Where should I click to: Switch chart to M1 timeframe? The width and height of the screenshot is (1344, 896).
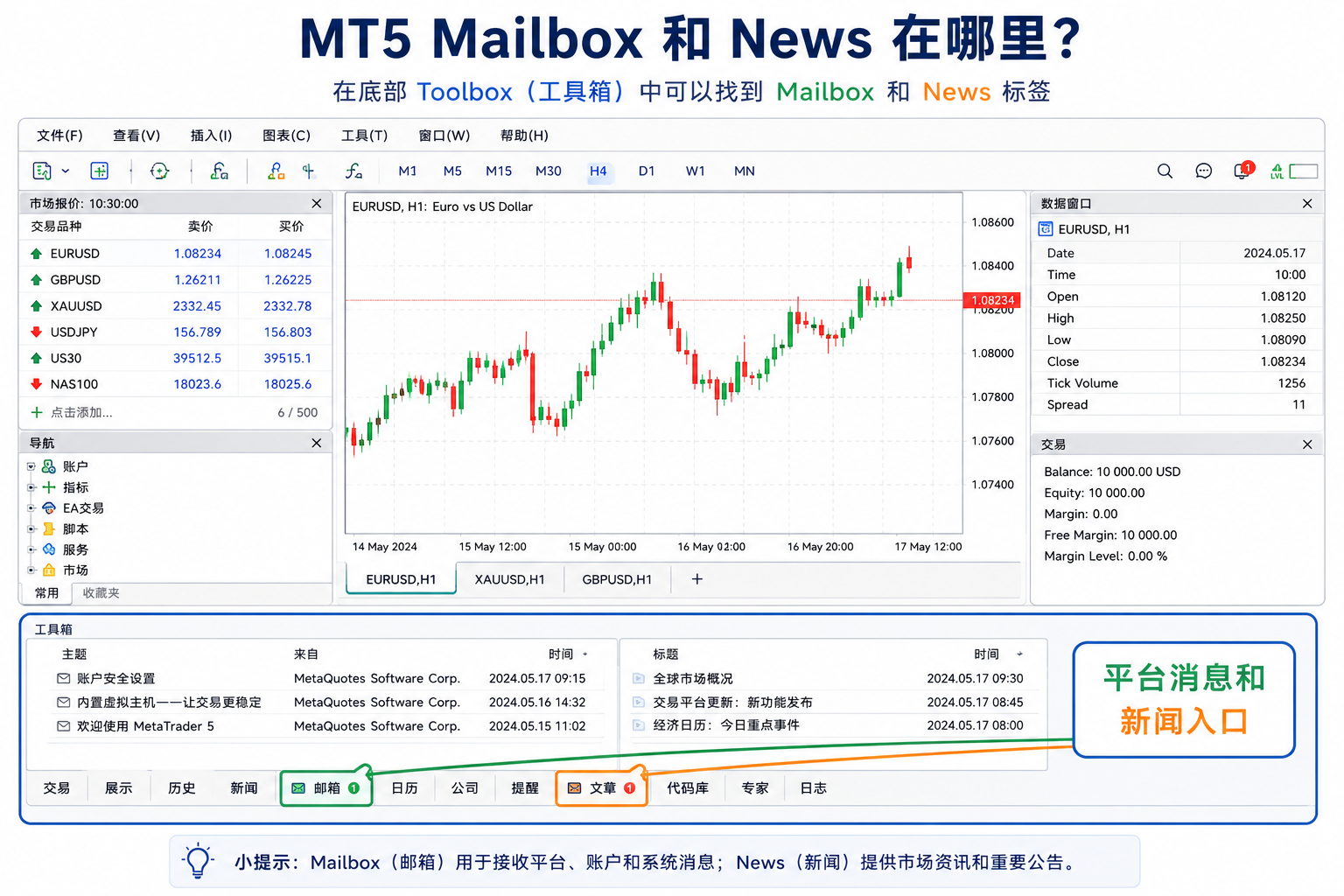(x=408, y=171)
